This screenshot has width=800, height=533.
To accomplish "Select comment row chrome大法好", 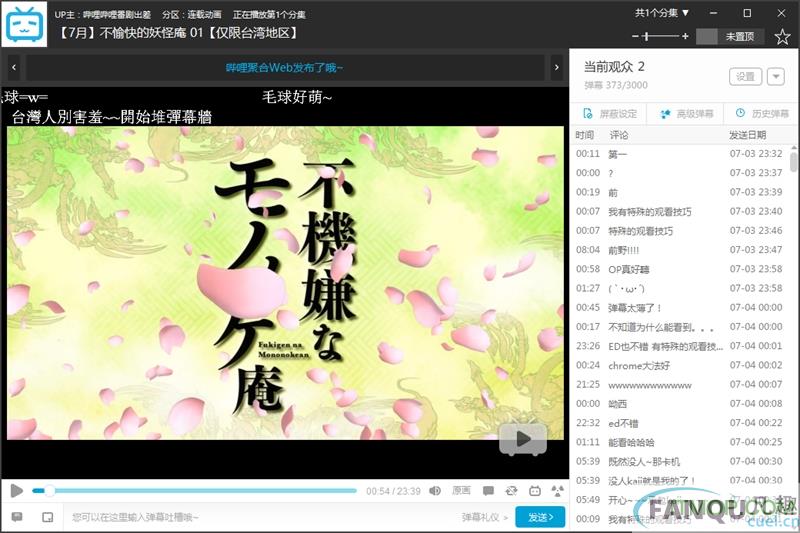I will [681, 365].
